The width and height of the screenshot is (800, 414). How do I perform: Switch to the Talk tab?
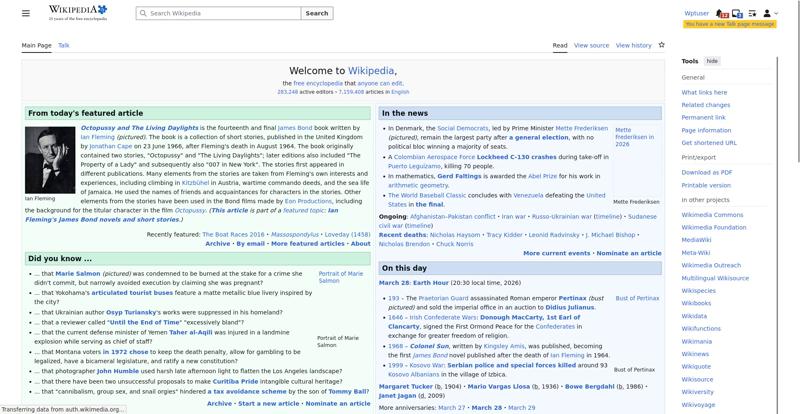tap(64, 45)
